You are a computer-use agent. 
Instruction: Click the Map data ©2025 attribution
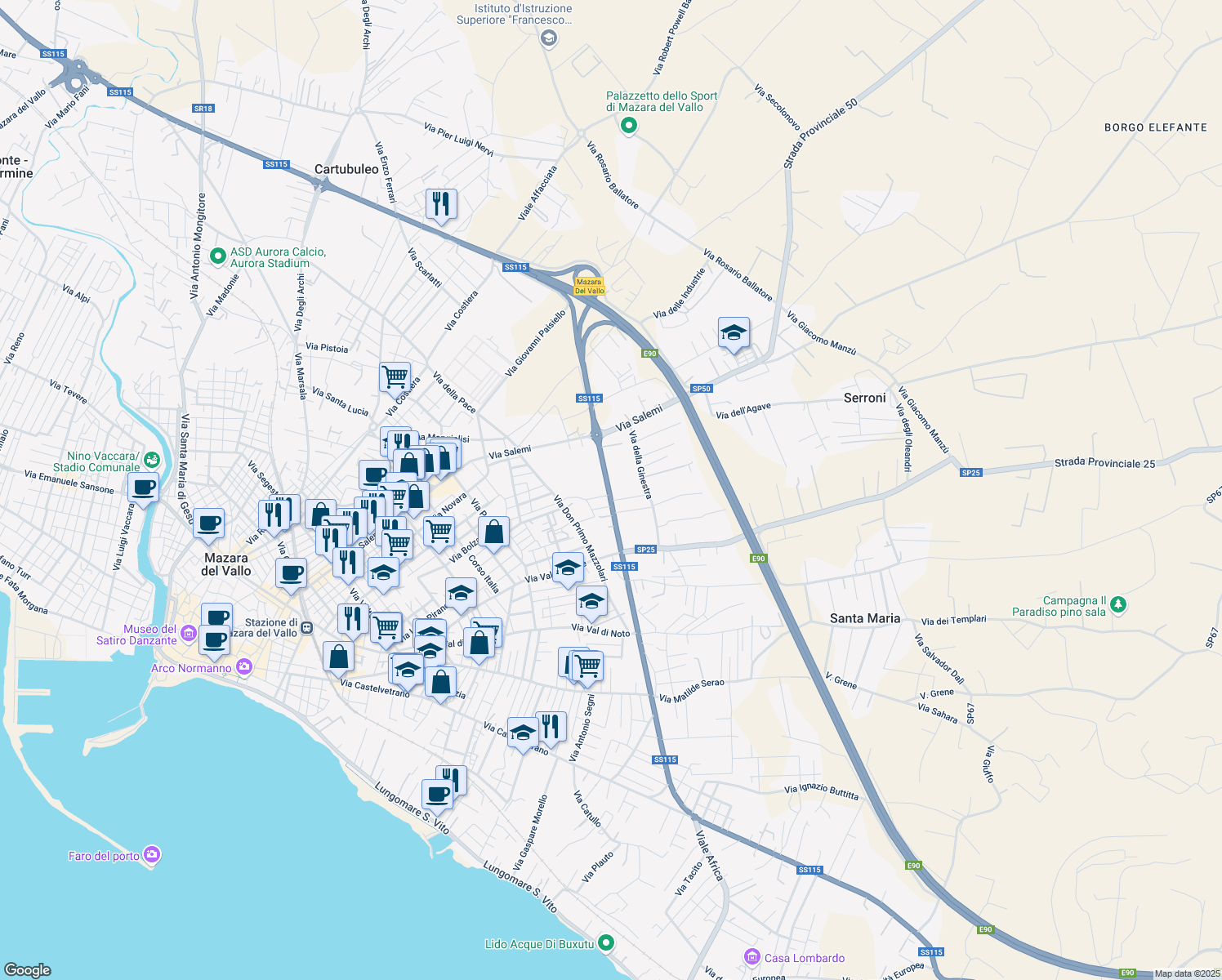[1187, 973]
